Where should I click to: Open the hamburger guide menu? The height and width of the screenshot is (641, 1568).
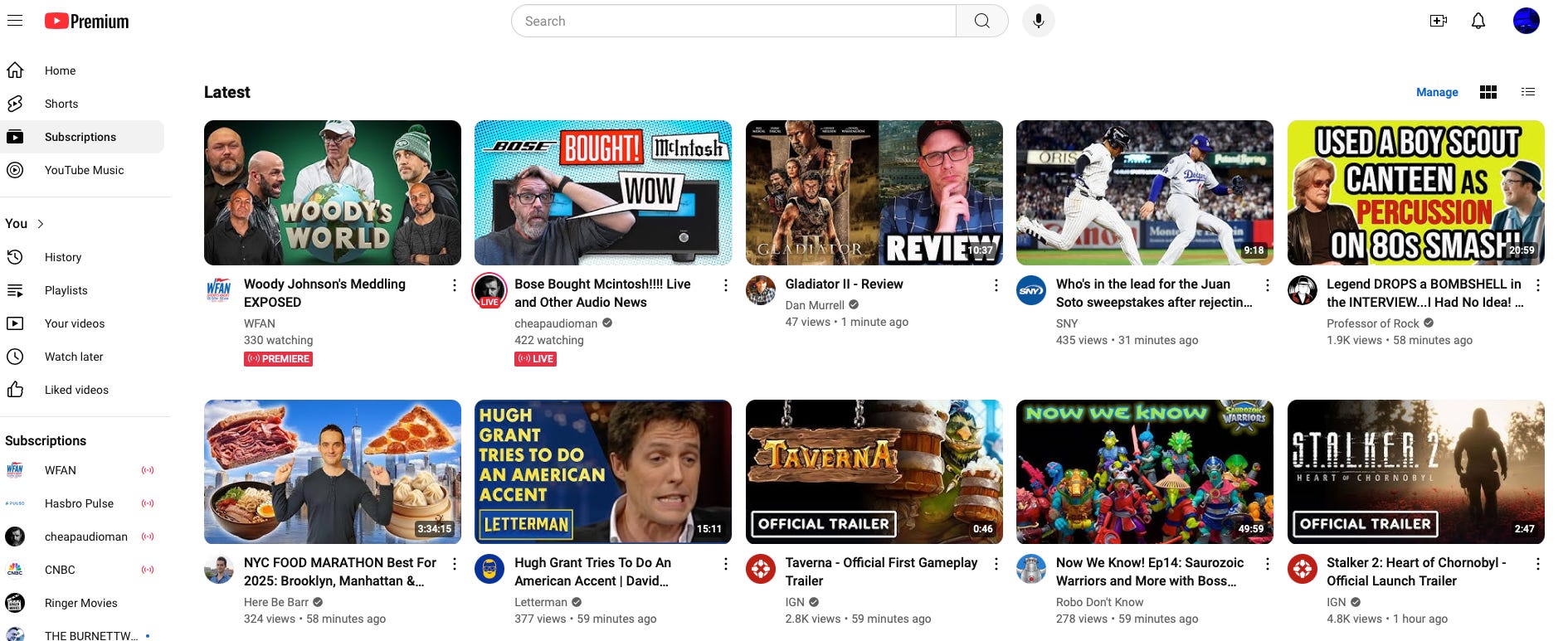pos(15,21)
